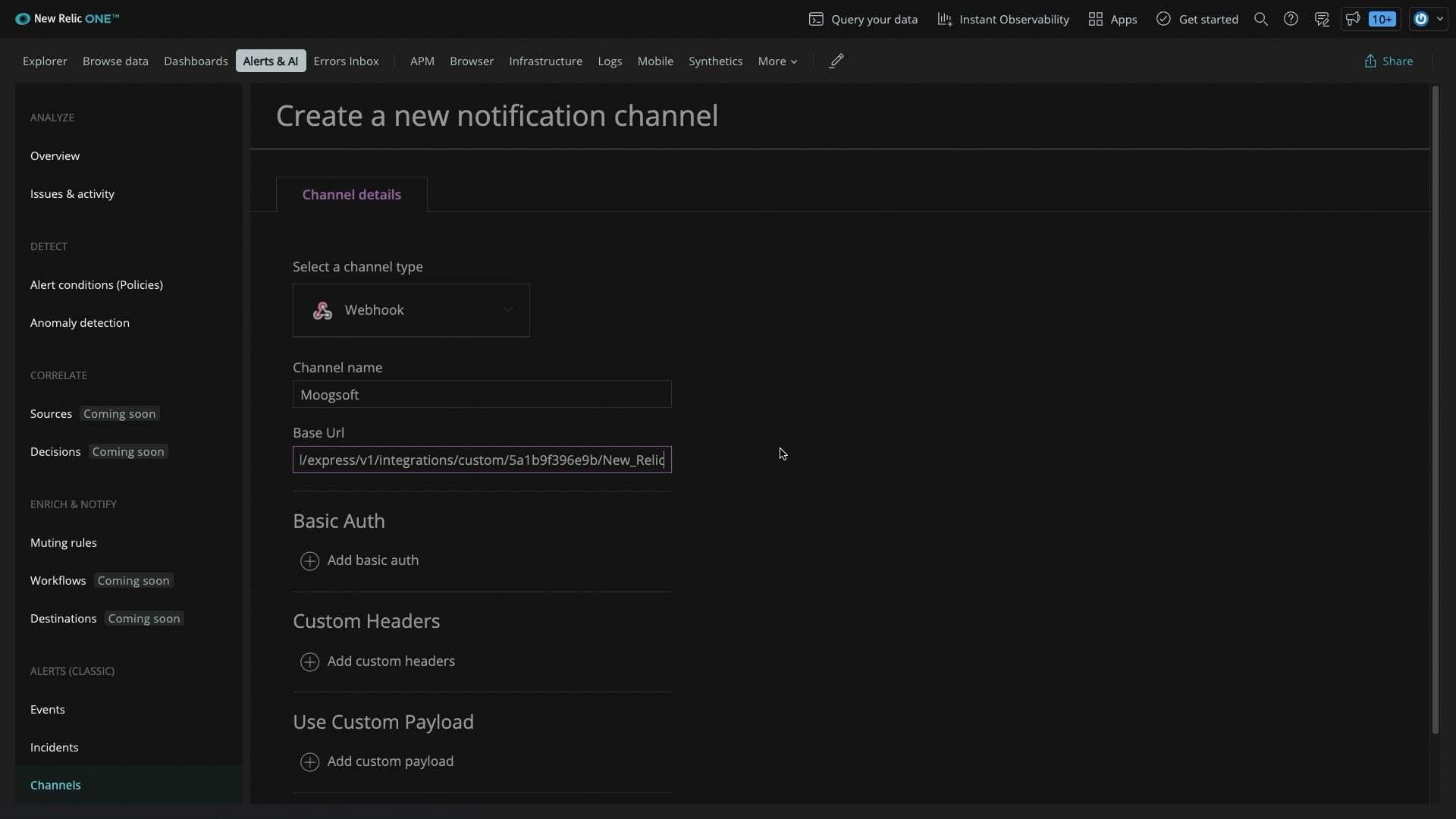The width and height of the screenshot is (1456, 819).
Task: Open Infrastructure
Action: pos(546,61)
